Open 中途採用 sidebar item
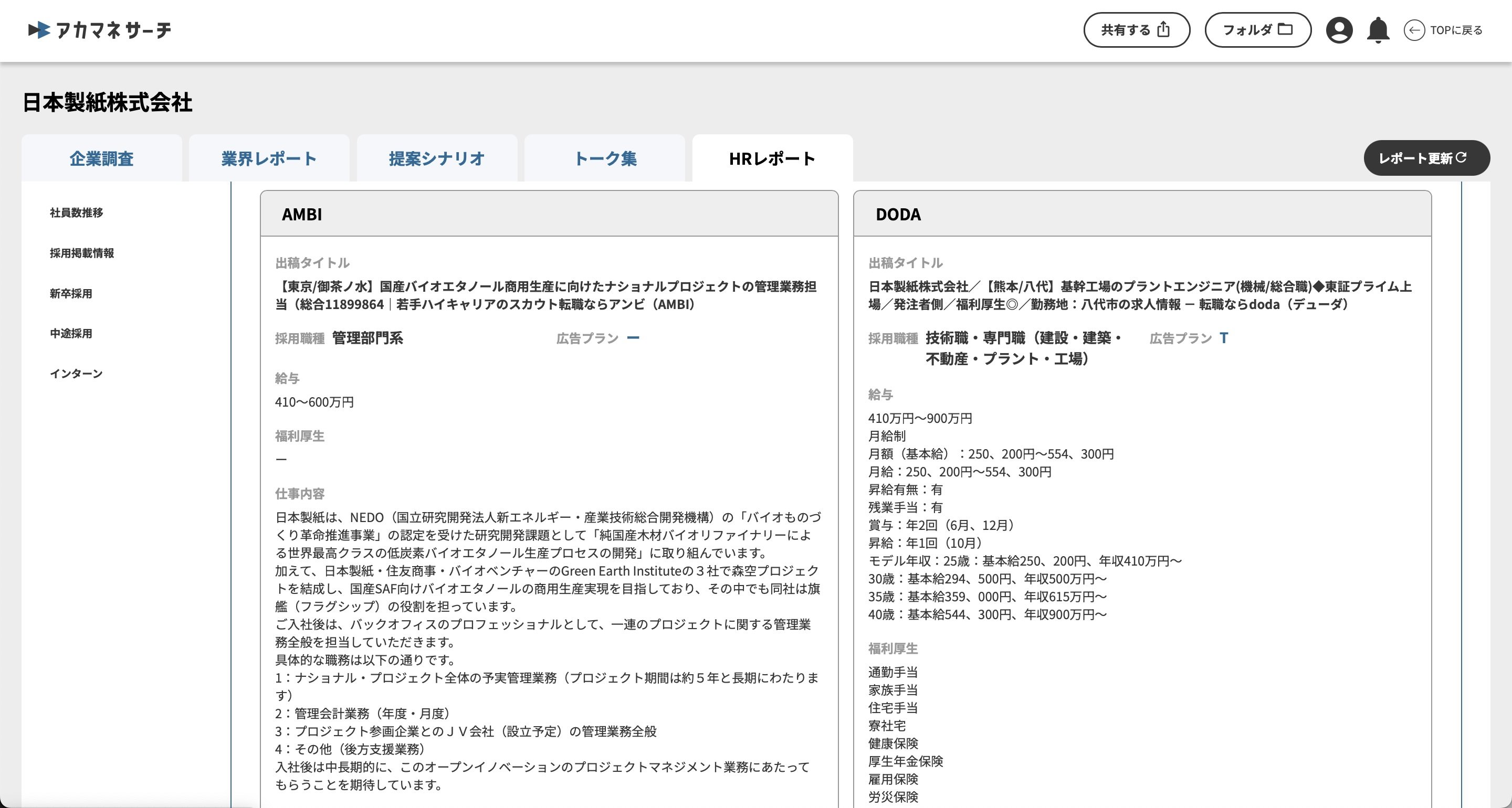 pyautogui.click(x=71, y=333)
